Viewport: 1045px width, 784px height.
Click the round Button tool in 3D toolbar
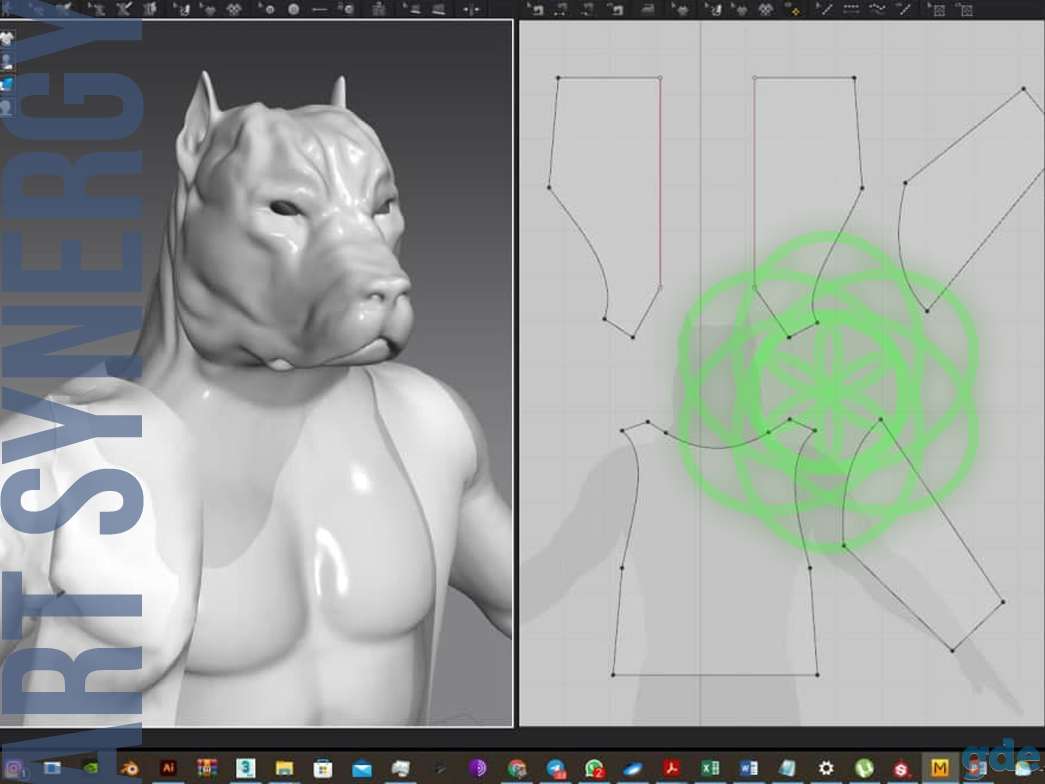tap(293, 9)
